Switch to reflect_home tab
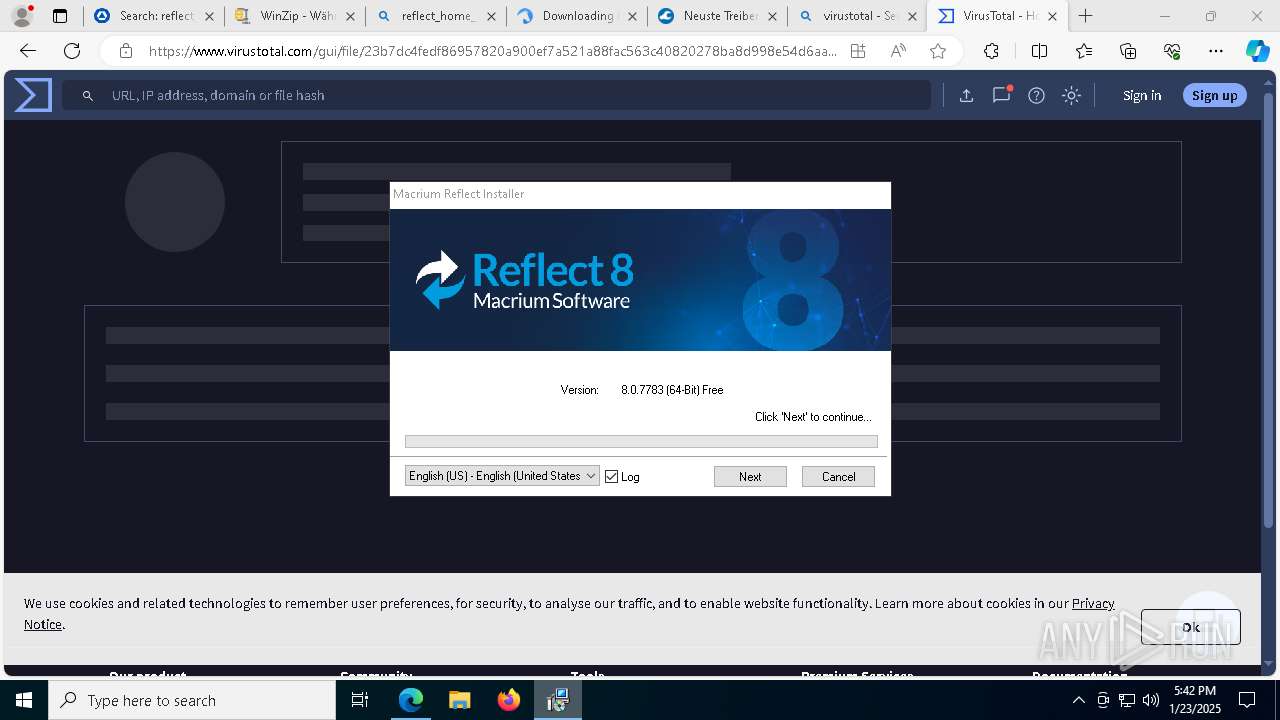The height and width of the screenshot is (720, 1280). 436,16
